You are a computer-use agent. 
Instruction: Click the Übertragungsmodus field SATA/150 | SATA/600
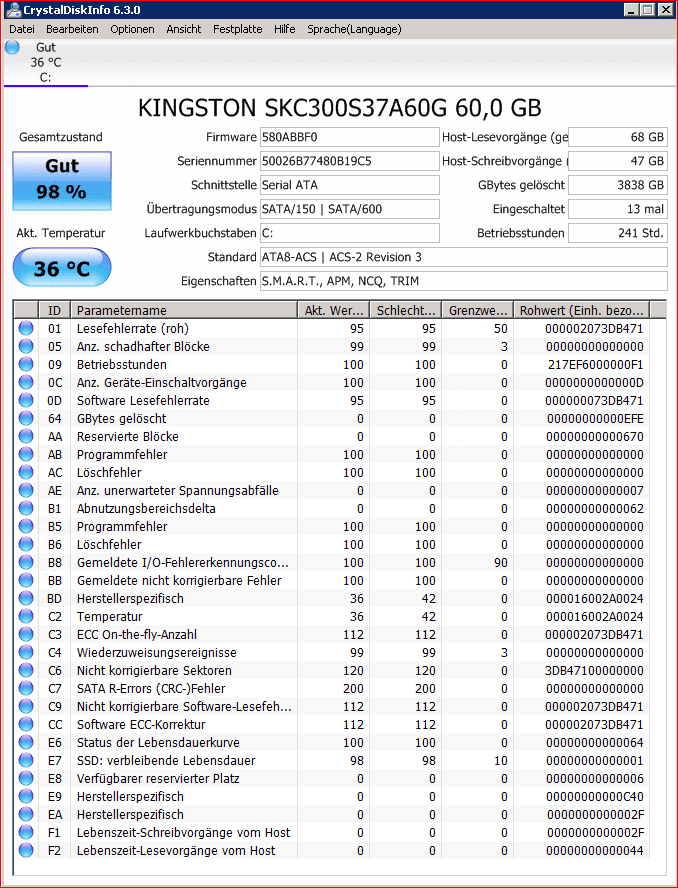[349, 209]
